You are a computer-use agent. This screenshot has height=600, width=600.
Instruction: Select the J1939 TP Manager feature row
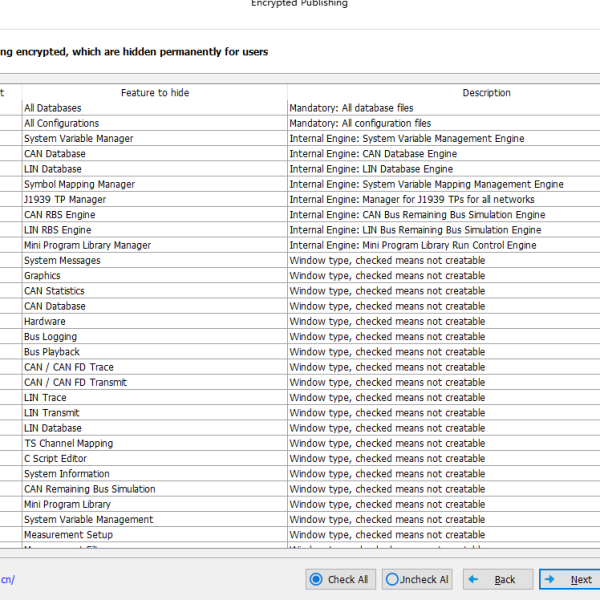click(65, 200)
